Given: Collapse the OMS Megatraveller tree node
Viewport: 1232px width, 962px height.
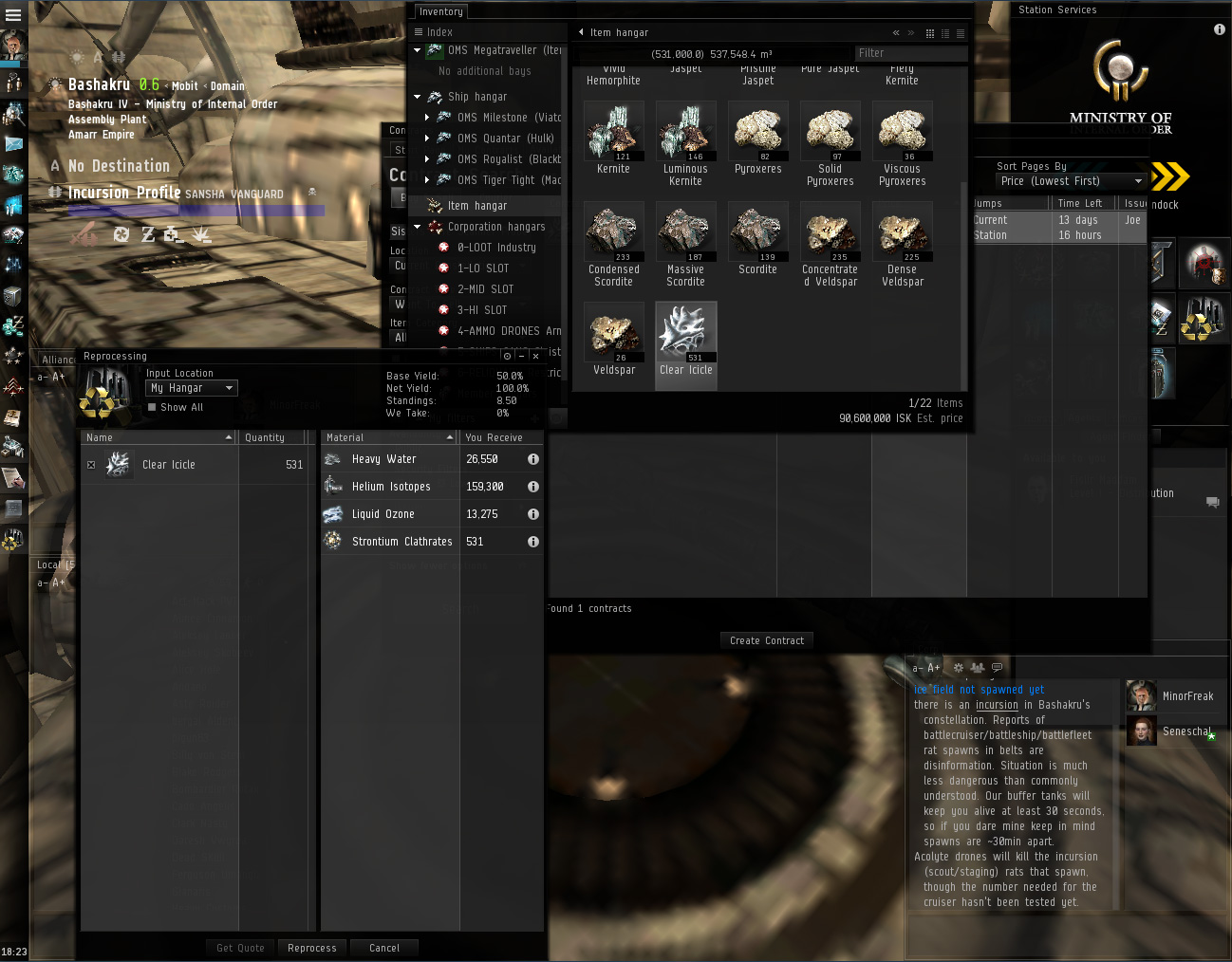Looking at the screenshot, I should pyautogui.click(x=418, y=50).
